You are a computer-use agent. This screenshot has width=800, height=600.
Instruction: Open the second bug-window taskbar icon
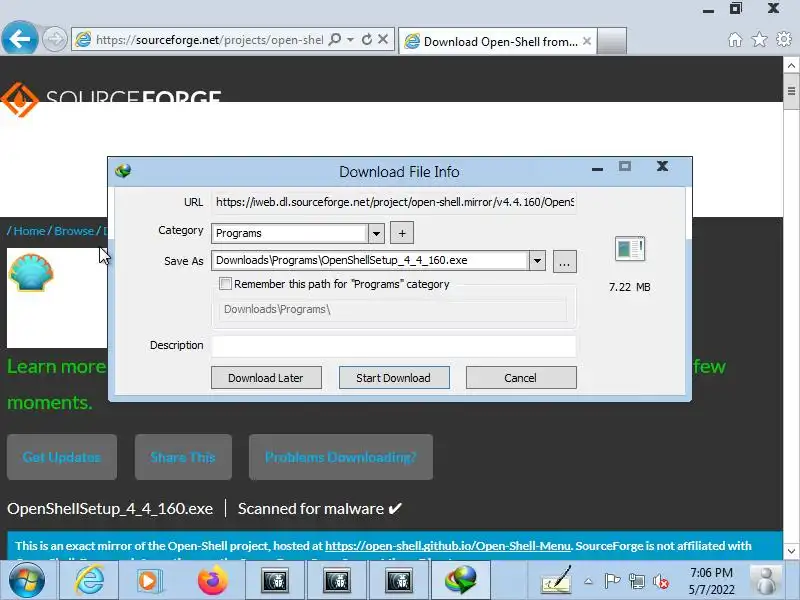tap(337, 581)
